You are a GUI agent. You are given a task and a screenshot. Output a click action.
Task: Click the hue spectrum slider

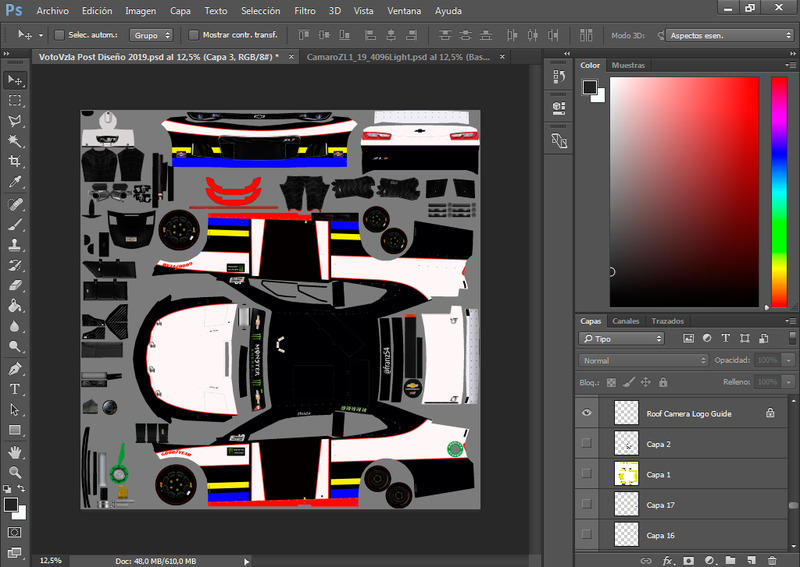pyautogui.click(x=779, y=192)
